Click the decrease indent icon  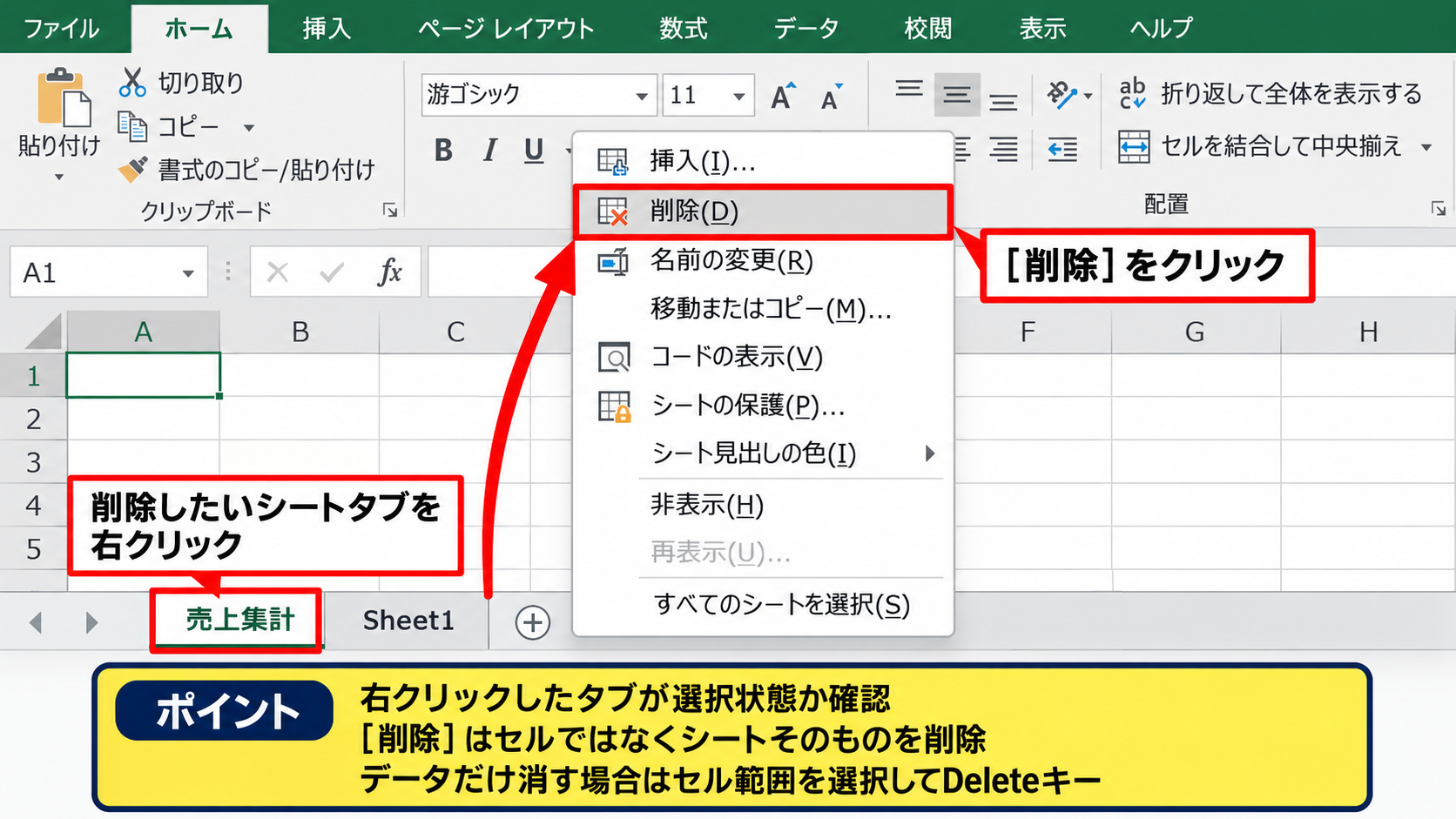coord(1062,150)
